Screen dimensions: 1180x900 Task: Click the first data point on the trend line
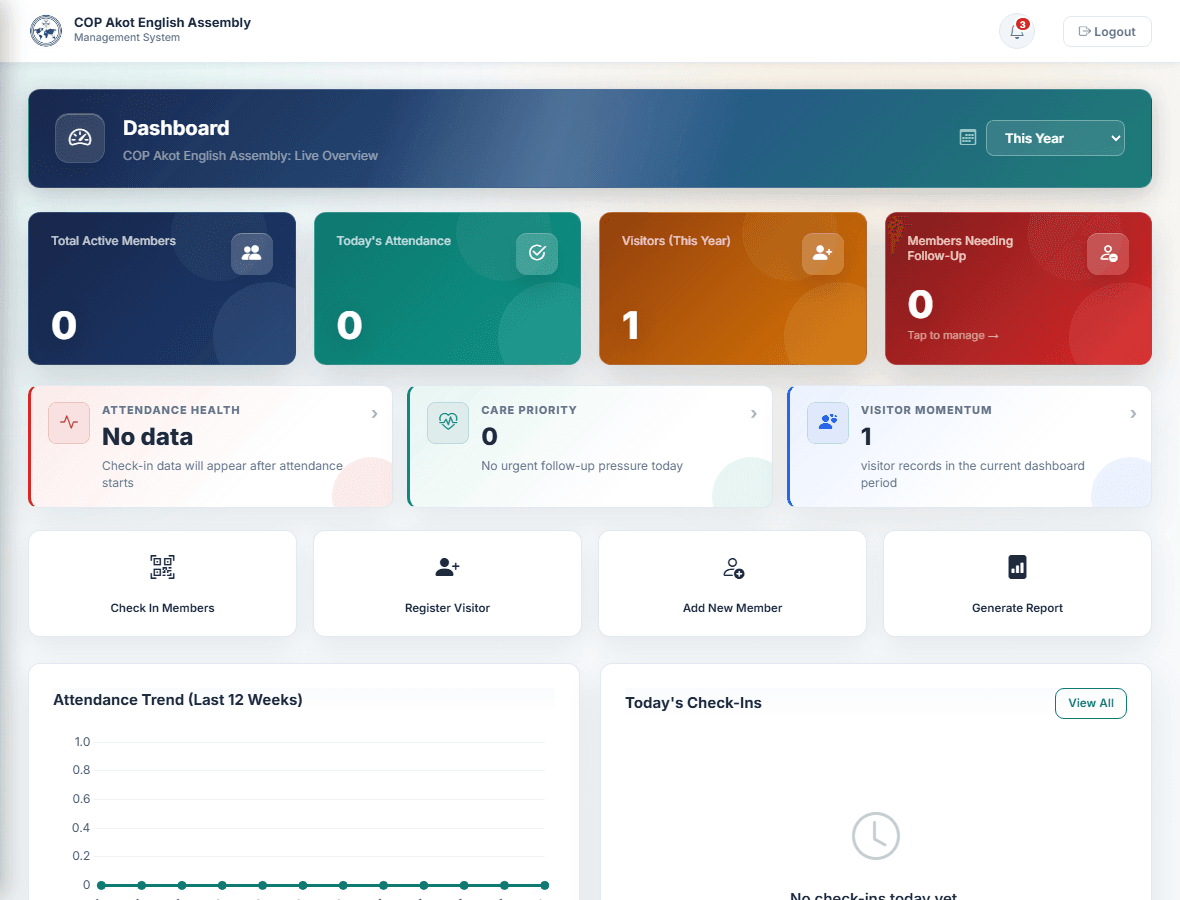(x=101, y=886)
